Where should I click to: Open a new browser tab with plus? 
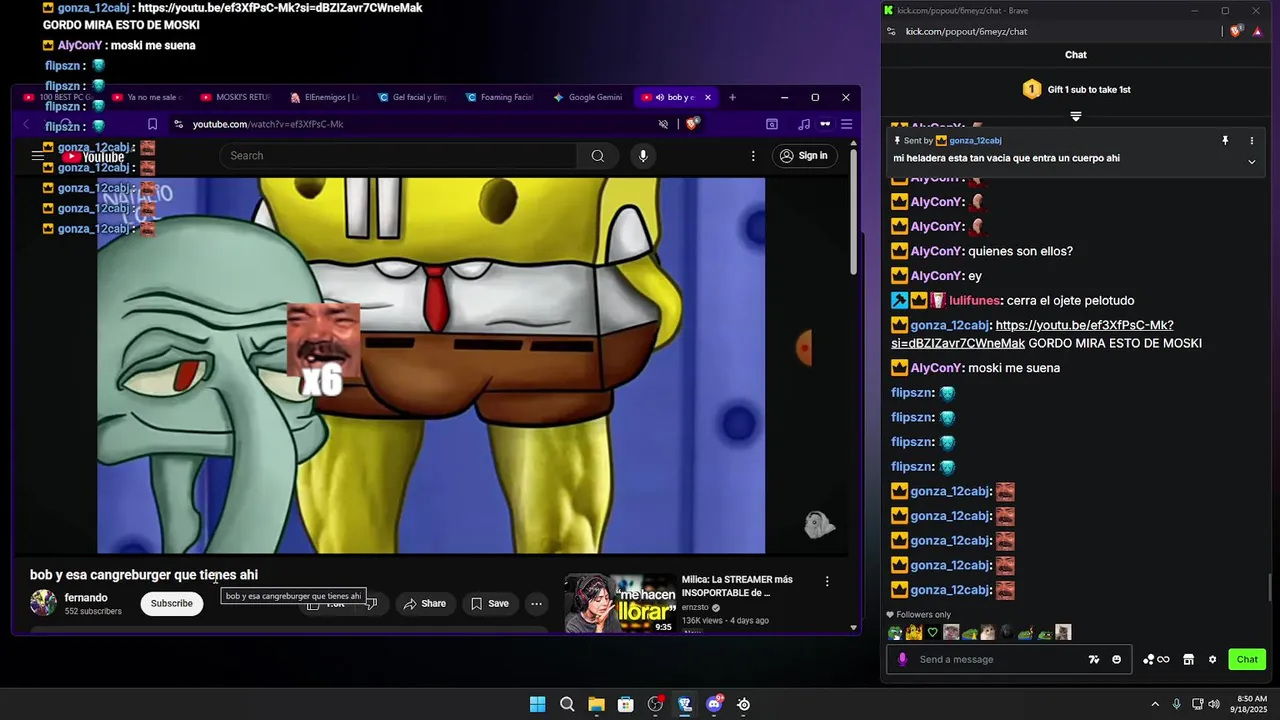click(x=732, y=98)
